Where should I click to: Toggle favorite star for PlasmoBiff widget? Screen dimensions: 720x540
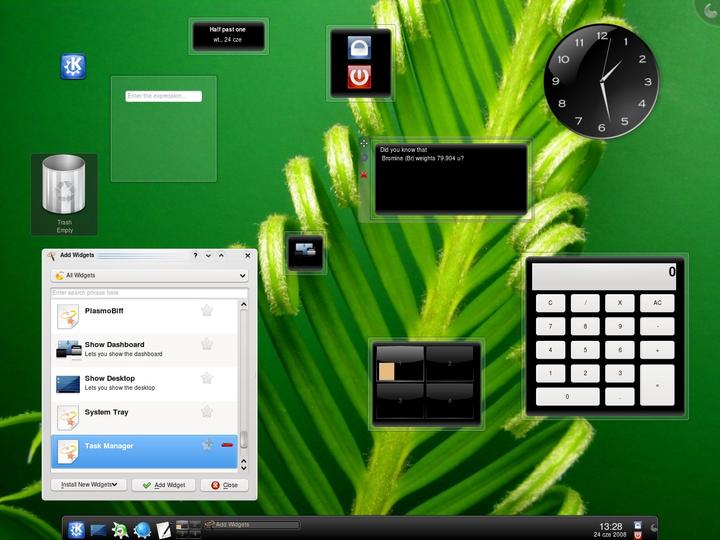(x=207, y=310)
